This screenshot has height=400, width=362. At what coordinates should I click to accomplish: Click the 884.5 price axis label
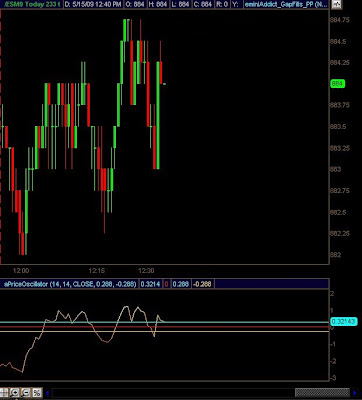tap(338, 42)
